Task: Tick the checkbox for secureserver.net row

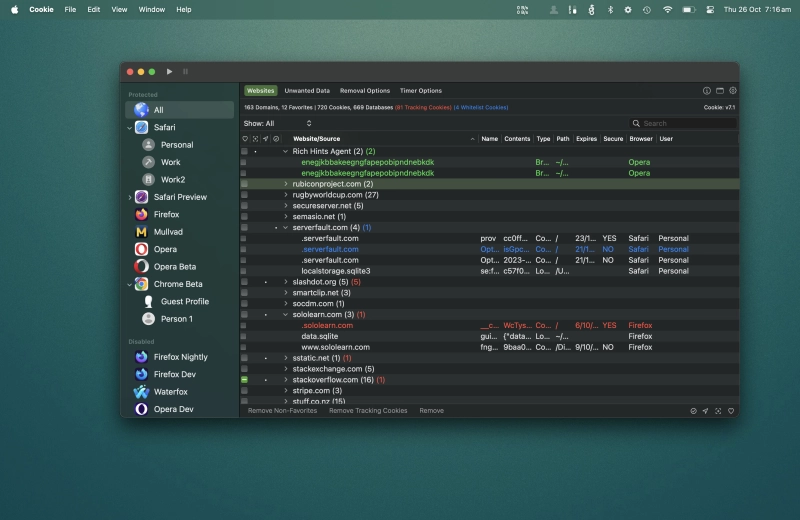Action: tap(244, 206)
